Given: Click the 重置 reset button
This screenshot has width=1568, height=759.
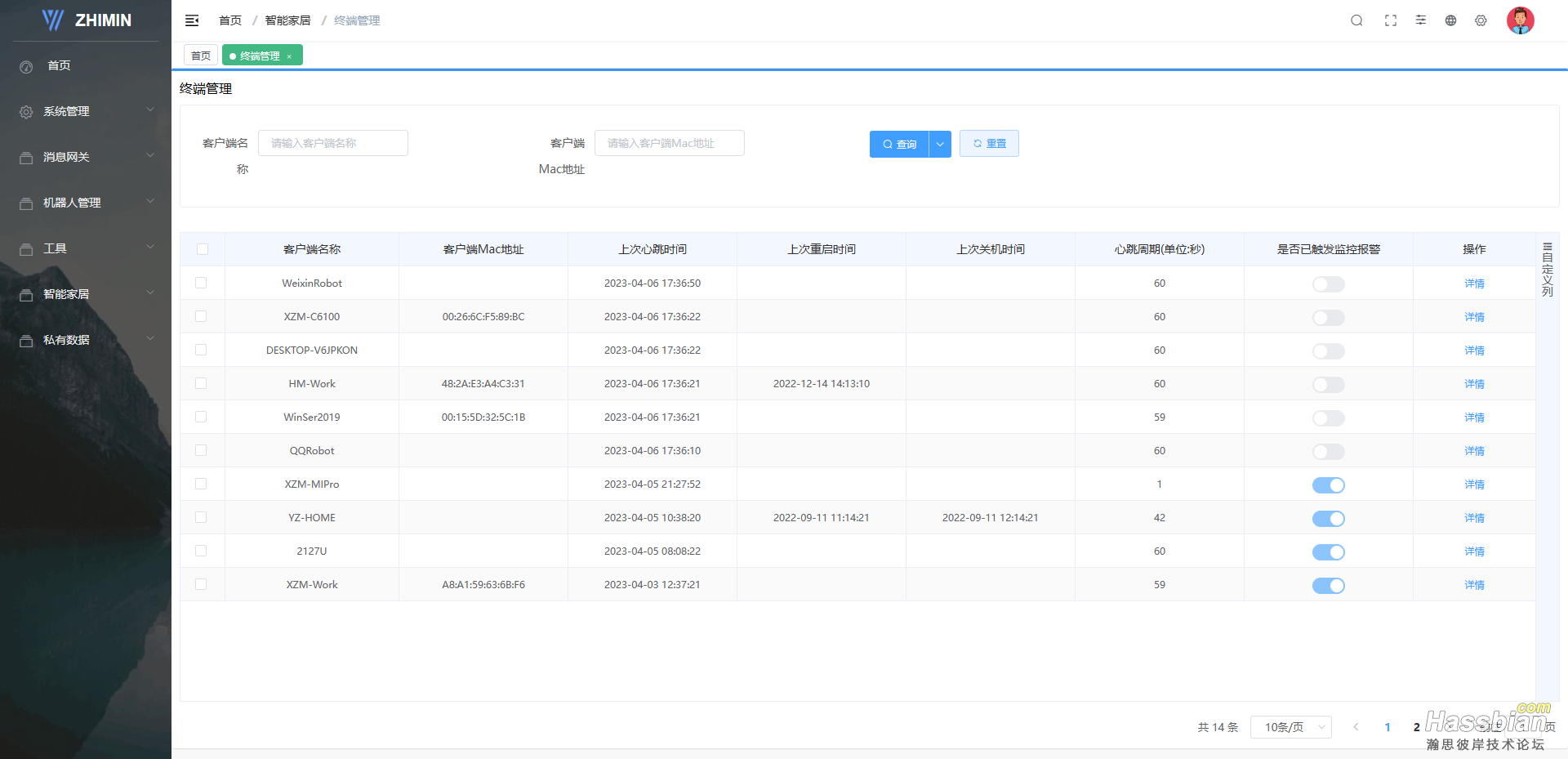Looking at the screenshot, I should coord(989,144).
